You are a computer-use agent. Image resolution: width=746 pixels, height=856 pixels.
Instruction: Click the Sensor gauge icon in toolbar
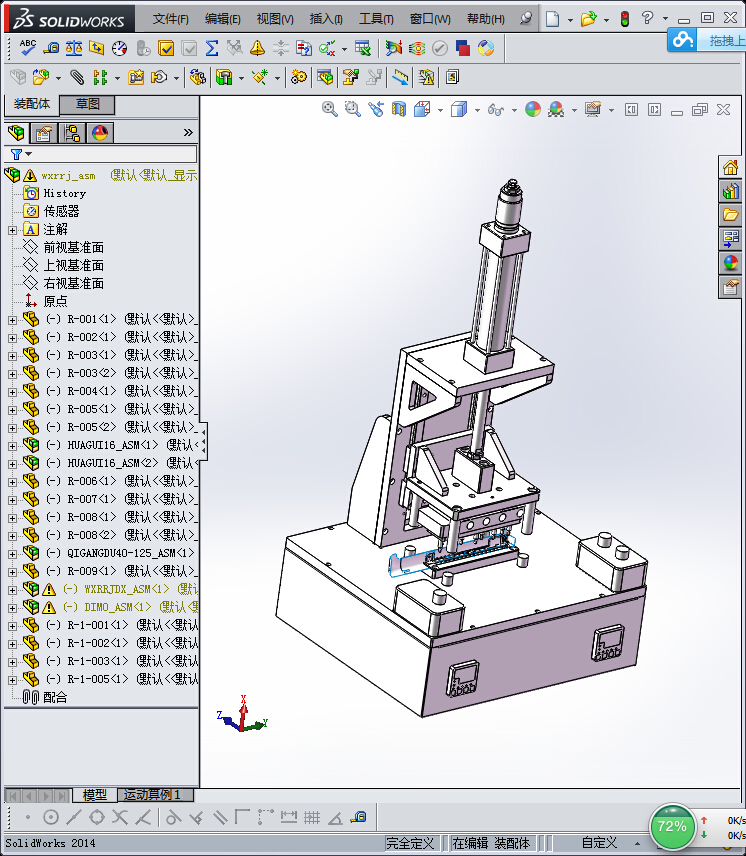[120, 49]
